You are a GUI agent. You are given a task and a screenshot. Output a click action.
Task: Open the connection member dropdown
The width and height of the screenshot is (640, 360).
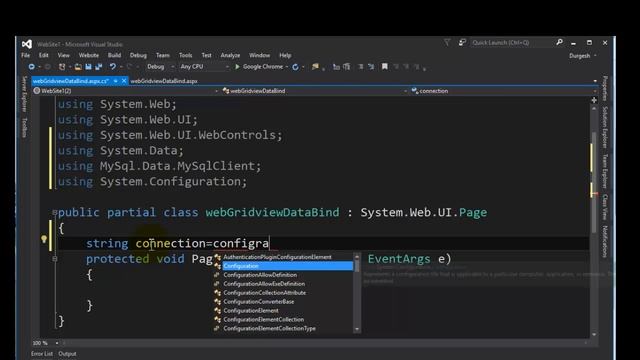coord(503,91)
